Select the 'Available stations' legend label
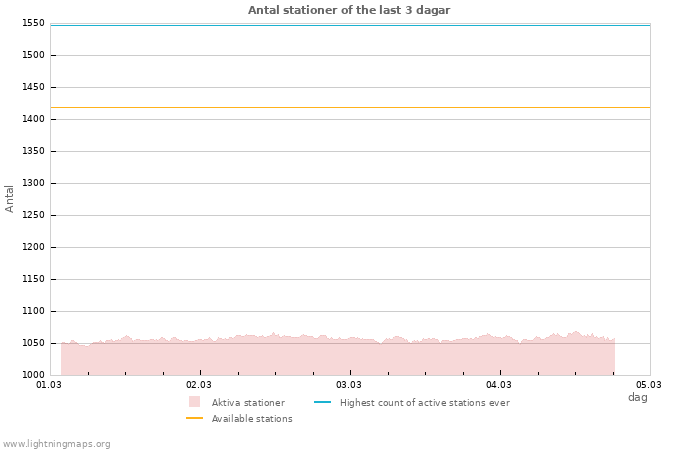 click(252, 419)
